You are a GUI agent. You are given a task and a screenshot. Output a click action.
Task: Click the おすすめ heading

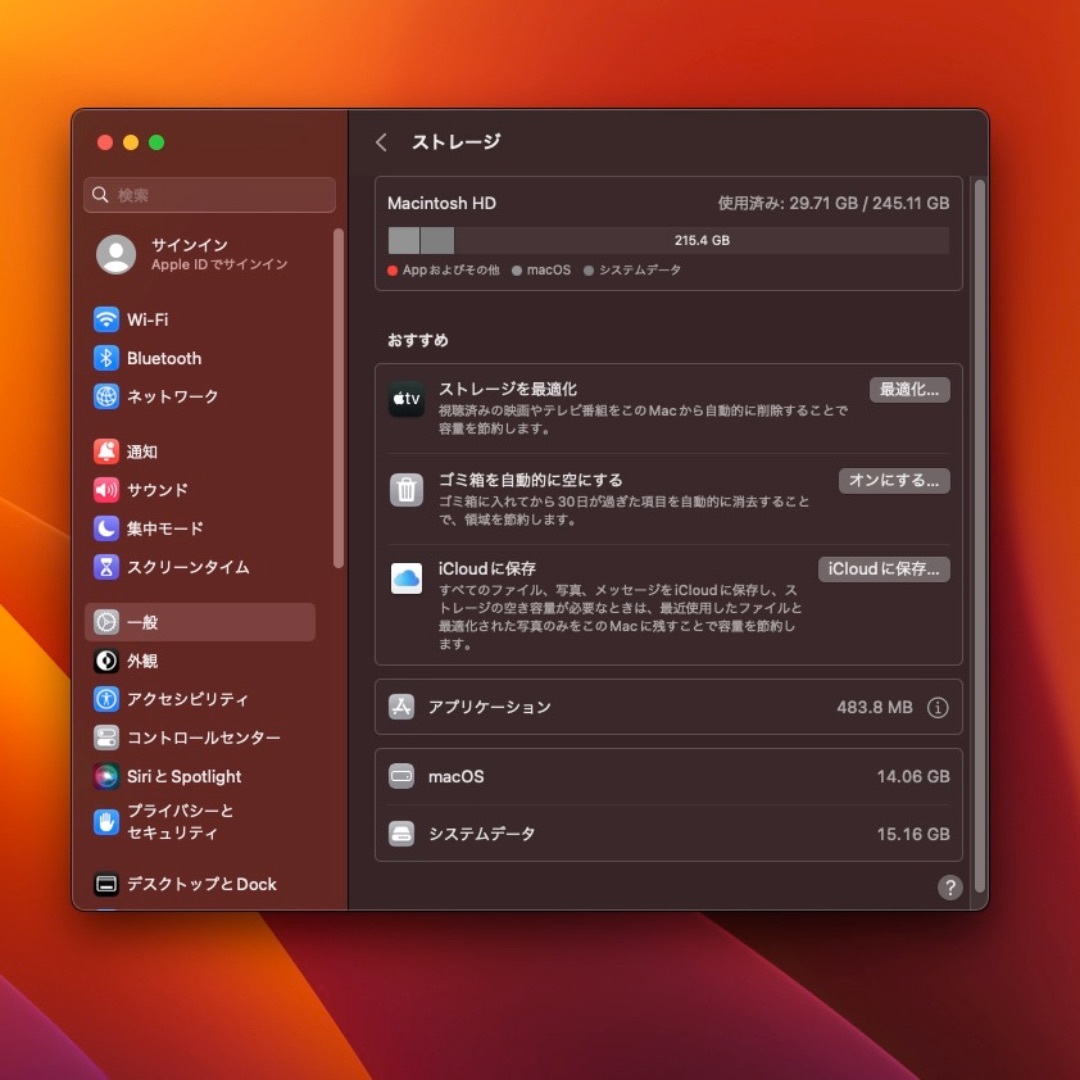pos(418,340)
